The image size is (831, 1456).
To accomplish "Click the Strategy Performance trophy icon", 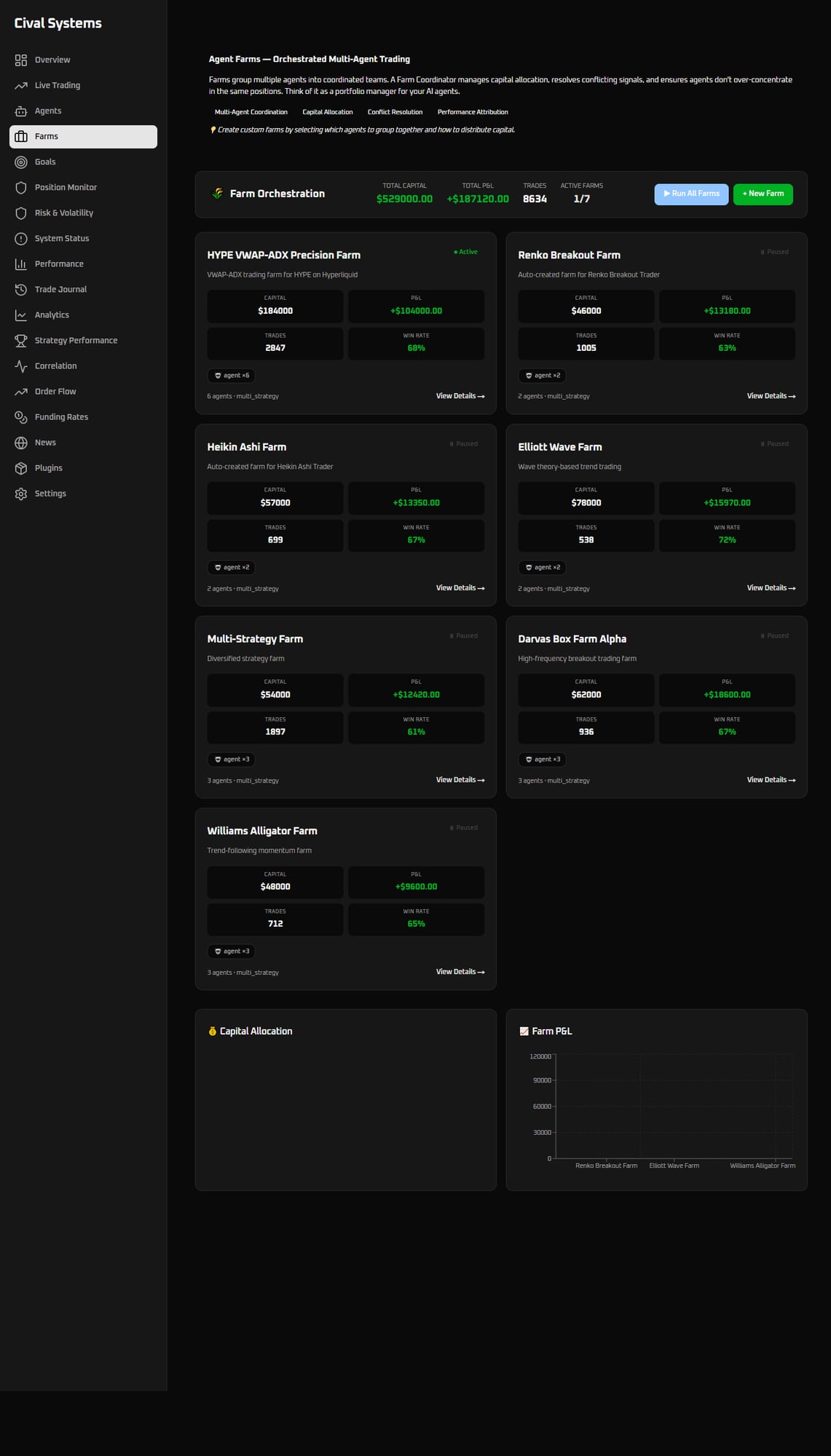I will (21, 341).
